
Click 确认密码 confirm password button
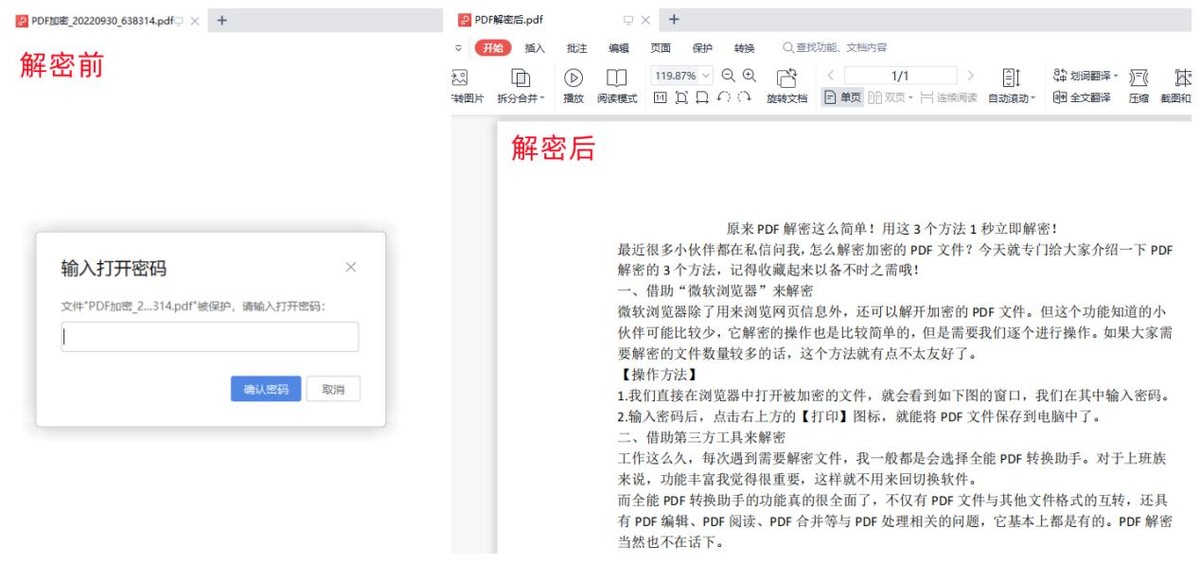[266, 389]
